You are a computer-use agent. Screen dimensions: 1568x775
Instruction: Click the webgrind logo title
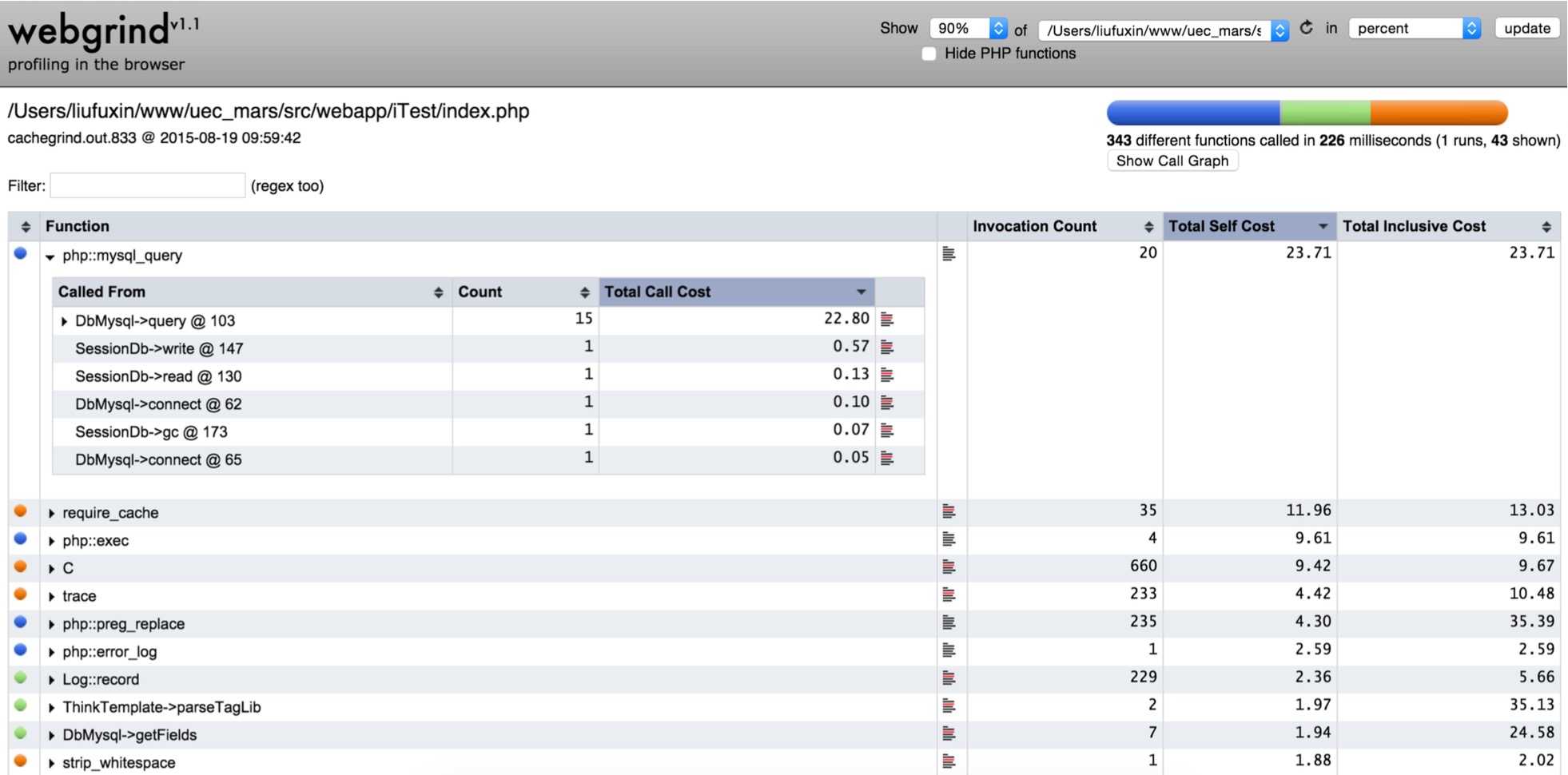104,32
